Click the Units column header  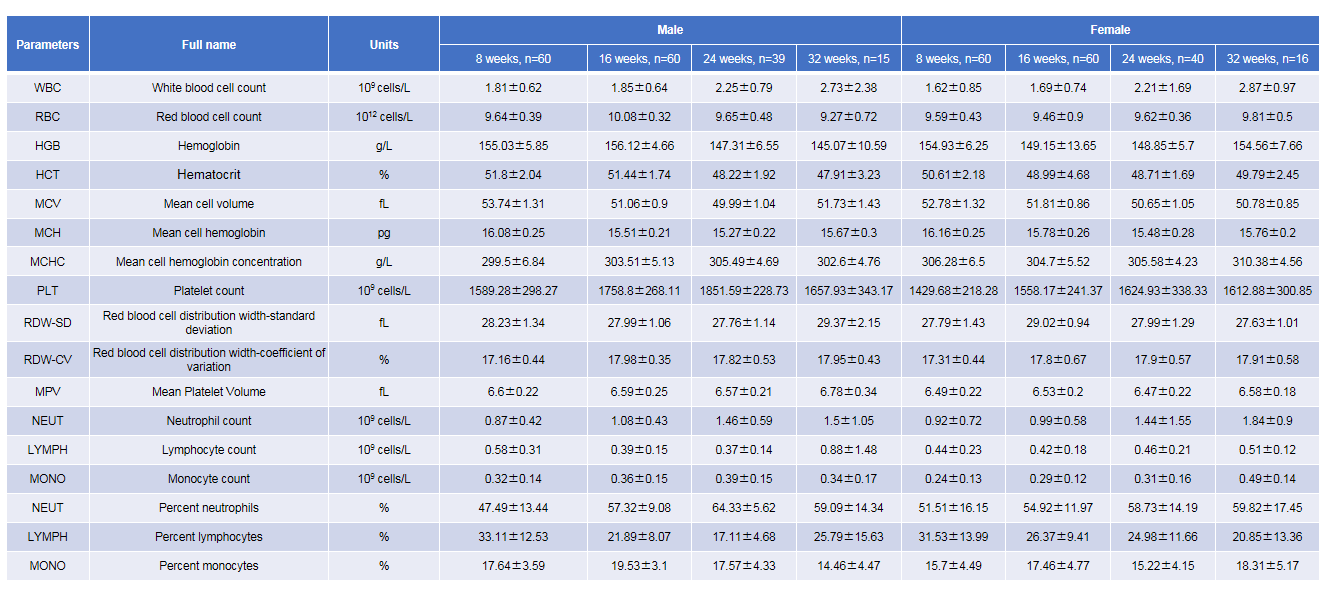click(x=384, y=44)
